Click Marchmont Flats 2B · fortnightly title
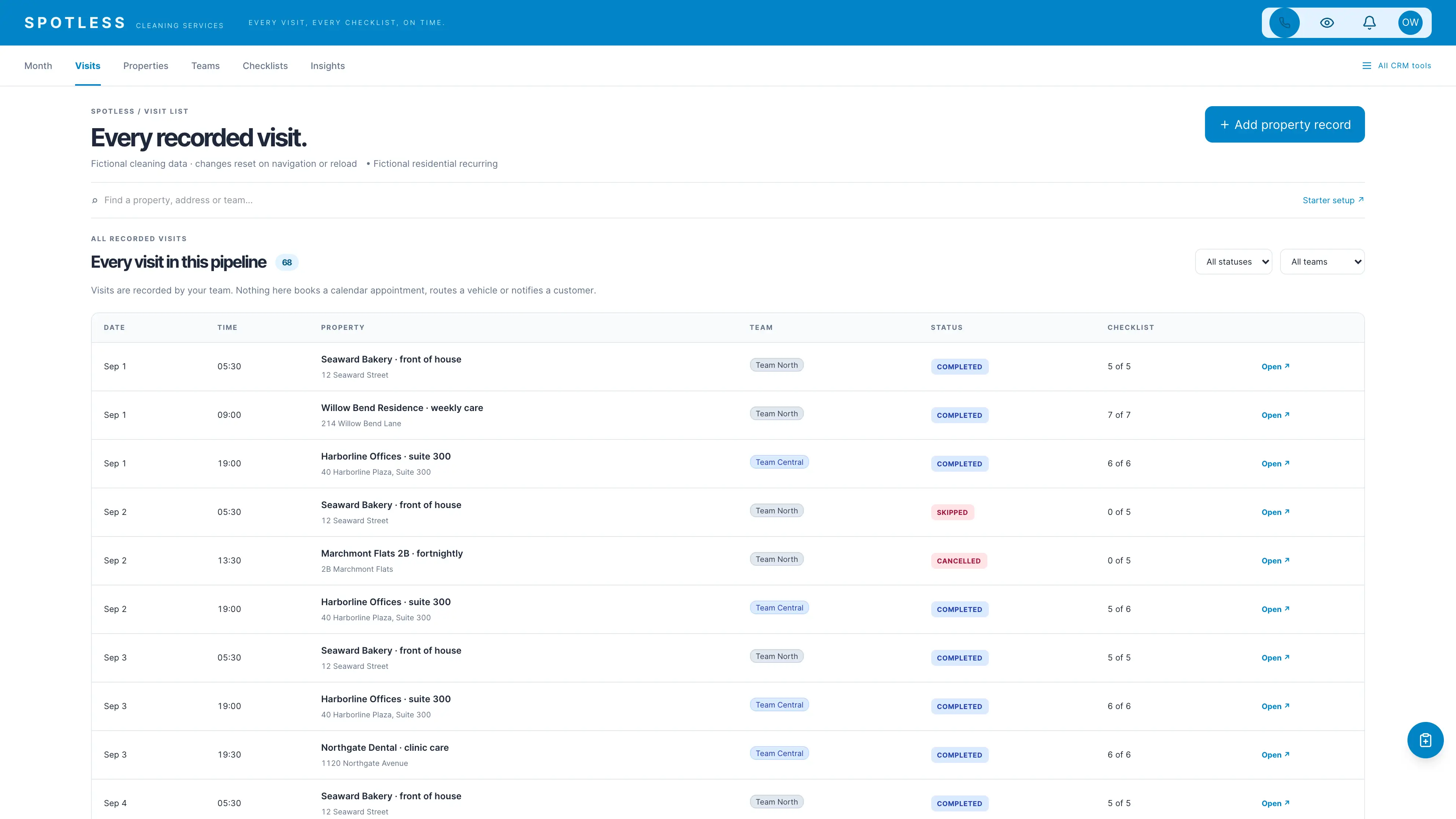The width and height of the screenshot is (1456, 819). pyautogui.click(x=392, y=553)
